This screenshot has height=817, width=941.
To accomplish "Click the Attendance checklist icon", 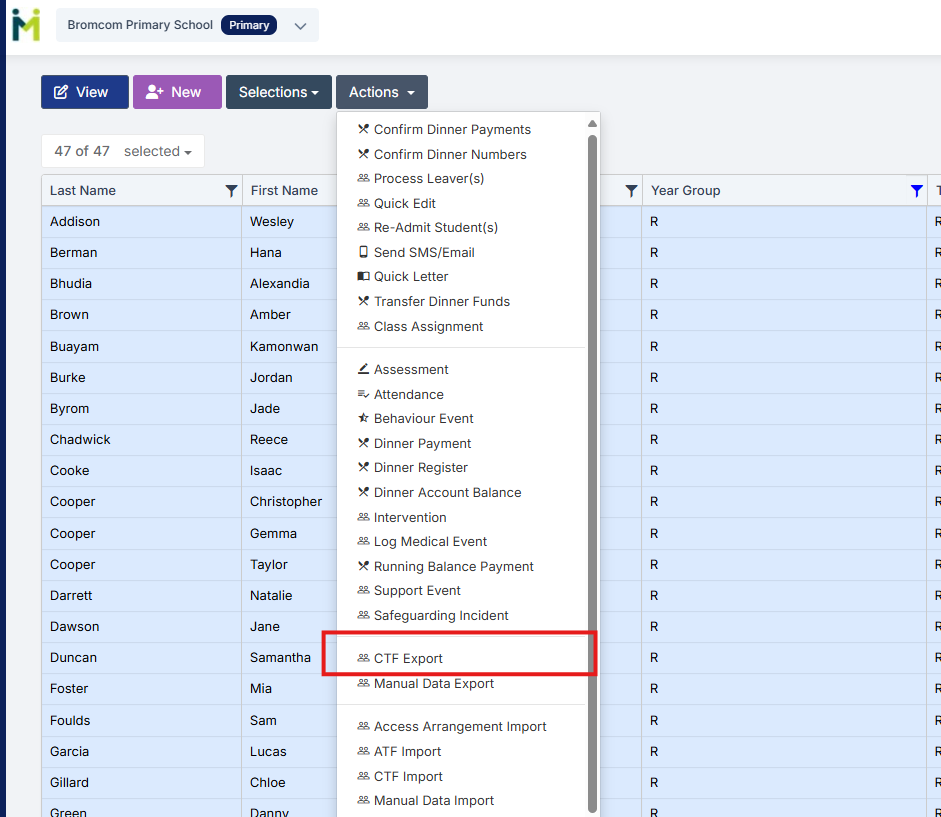I will click(363, 395).
